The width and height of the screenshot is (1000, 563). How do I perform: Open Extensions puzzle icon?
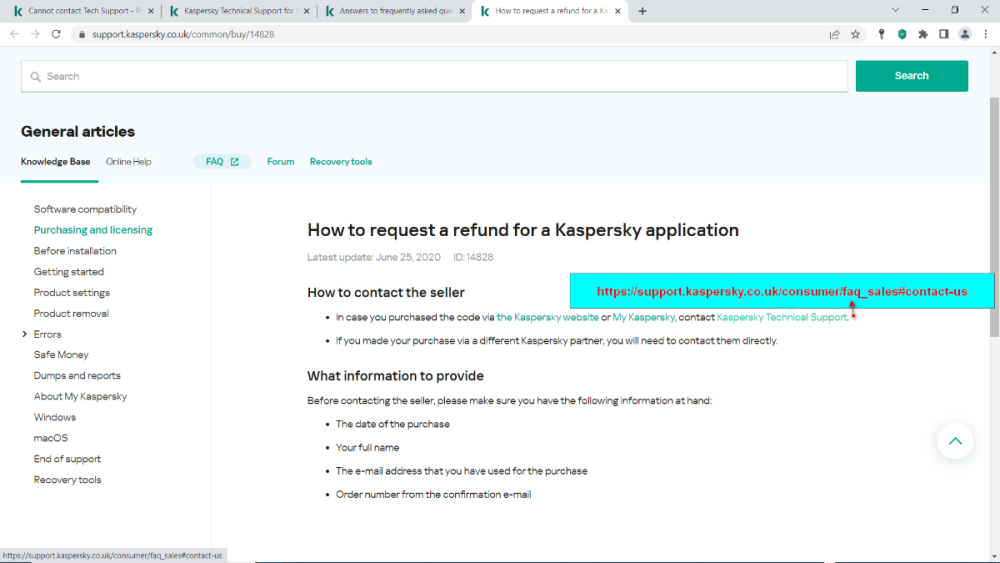coord(923,34)
